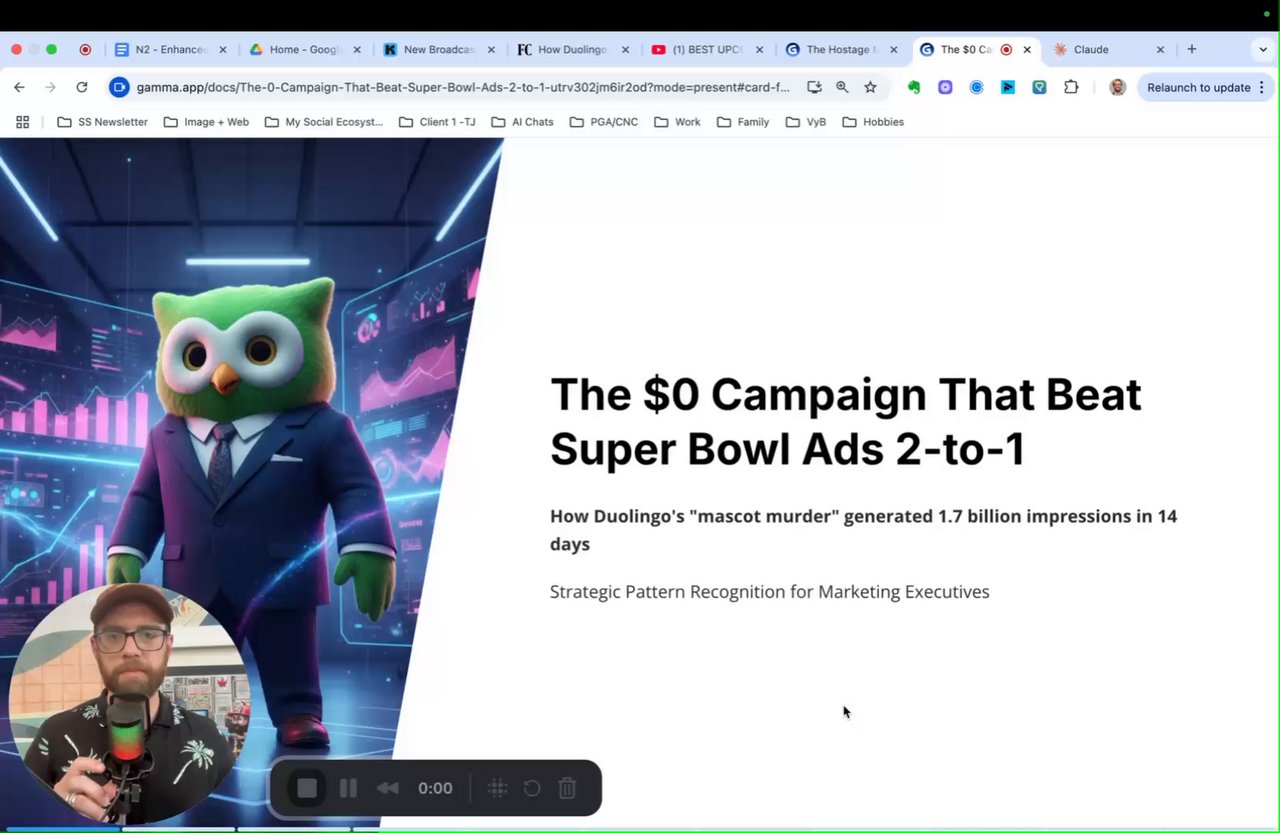Click the teal shield extension icon
The width and height of the screenshot is (1280, 833).
click(x=1039, y=87)
